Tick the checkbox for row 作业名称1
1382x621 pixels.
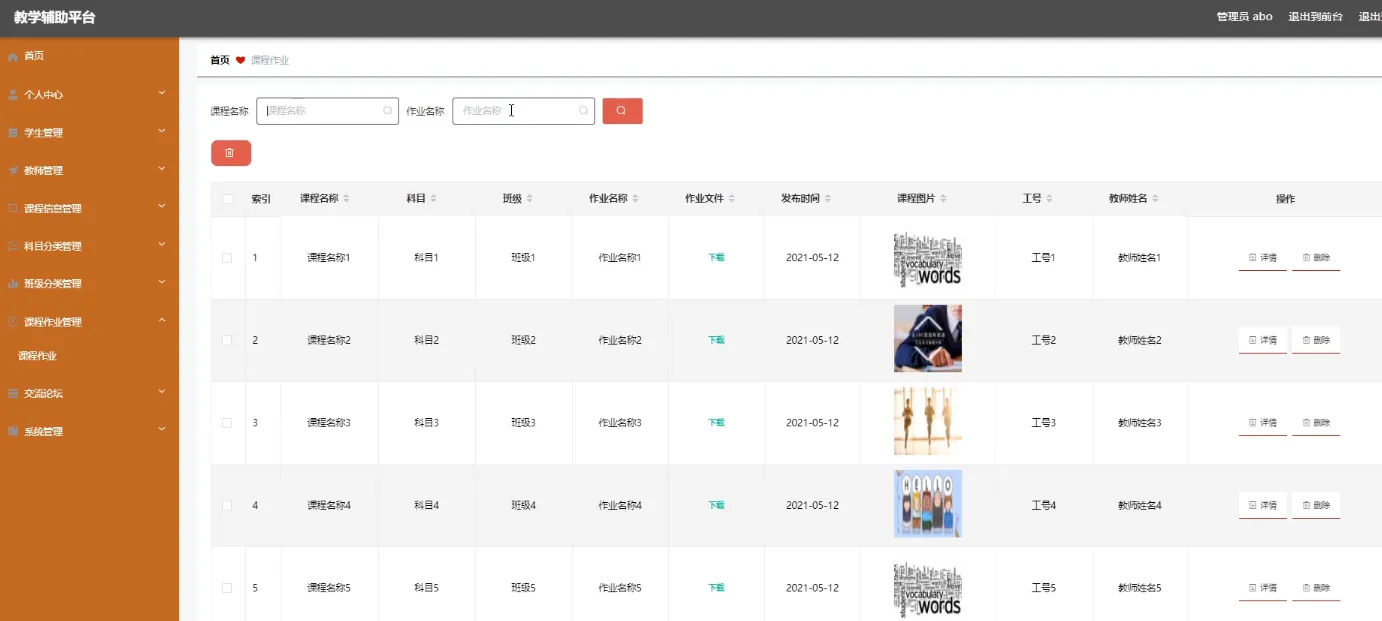(x=227, y=257)
